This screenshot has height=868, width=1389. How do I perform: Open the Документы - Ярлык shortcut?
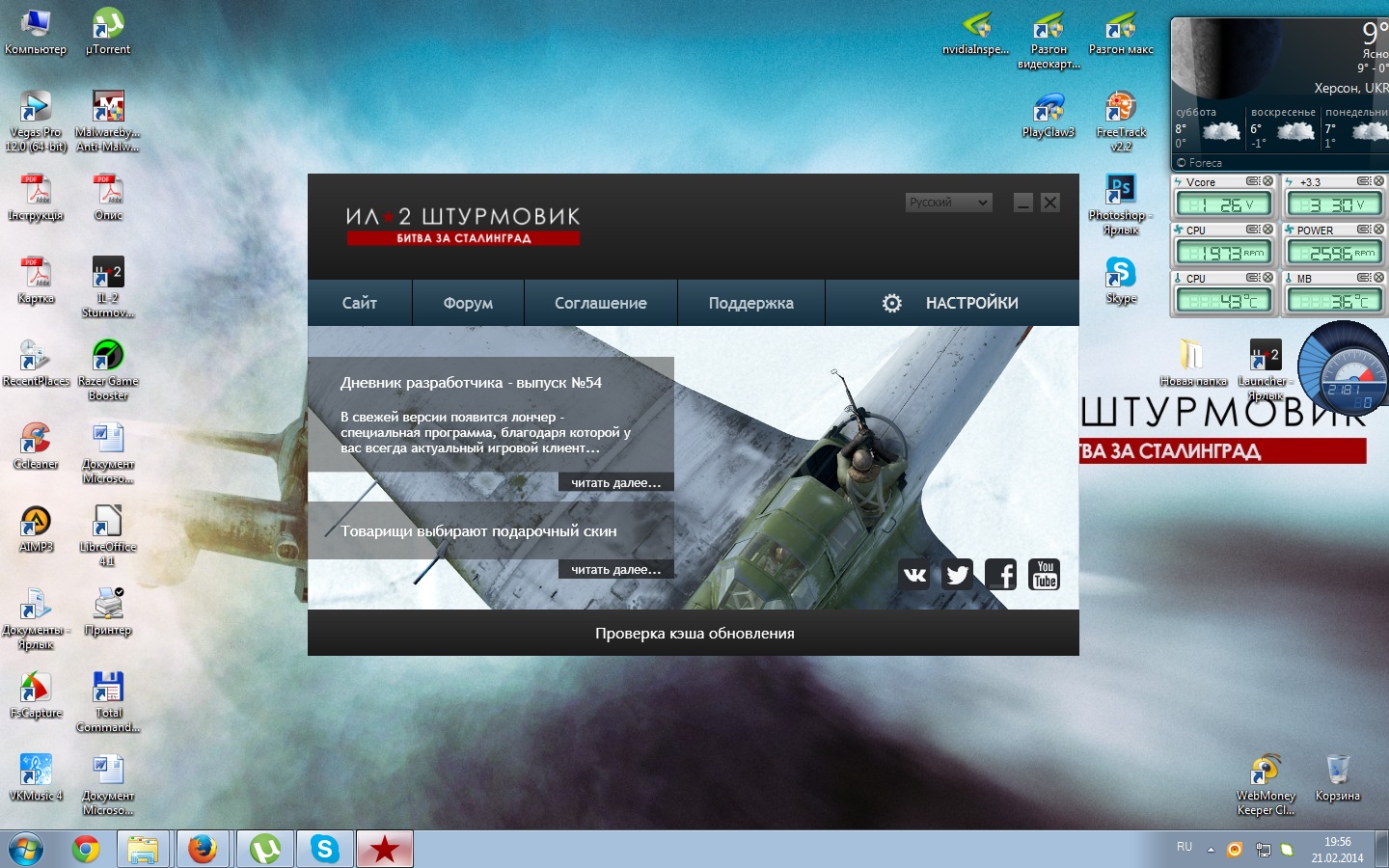(x=36, y=619)
